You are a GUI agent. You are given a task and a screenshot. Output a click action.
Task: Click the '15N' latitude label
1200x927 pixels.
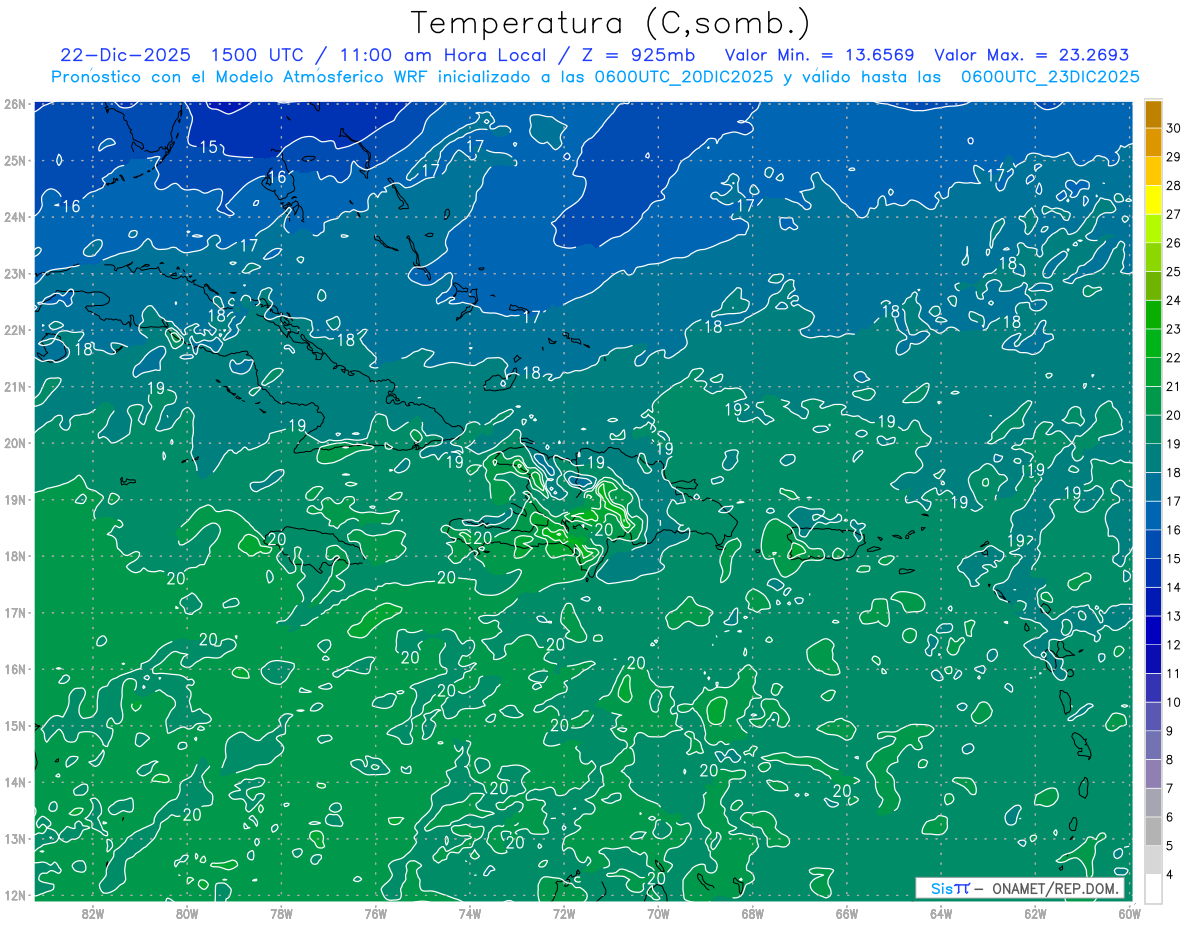click(14, 725)
